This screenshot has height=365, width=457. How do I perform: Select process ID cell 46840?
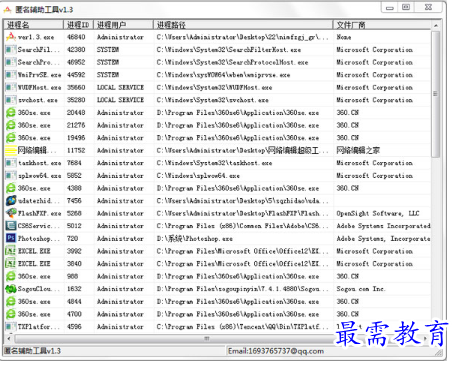[x=76, y=37]
